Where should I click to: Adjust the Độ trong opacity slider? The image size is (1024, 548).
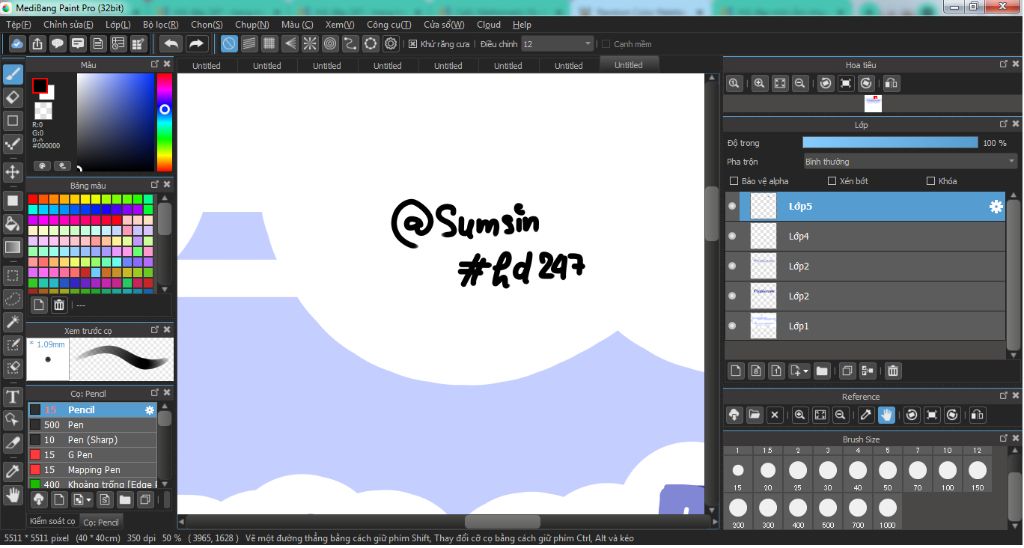(890, 142)
